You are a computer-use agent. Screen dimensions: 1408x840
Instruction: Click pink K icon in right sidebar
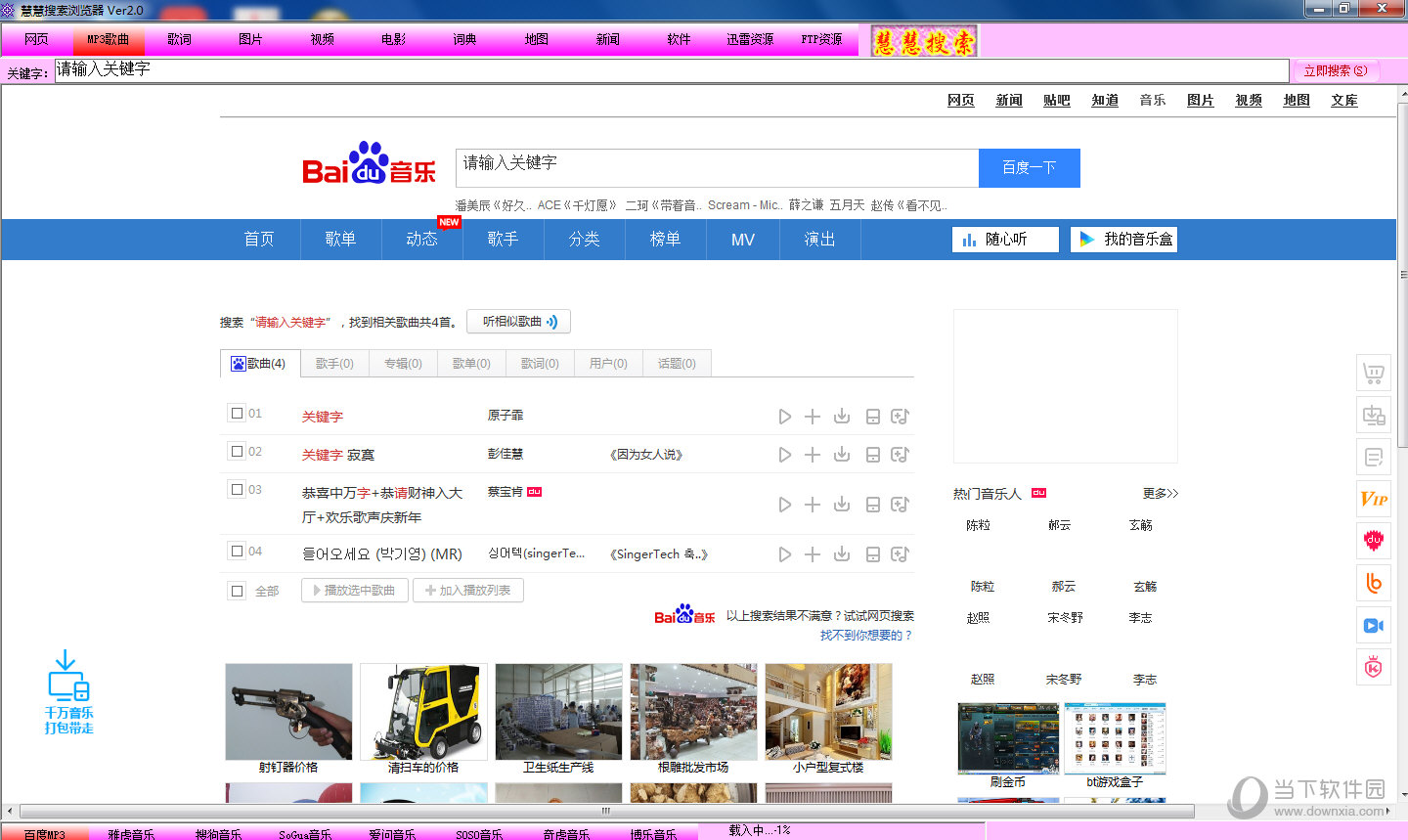[x=1374, y=667]
